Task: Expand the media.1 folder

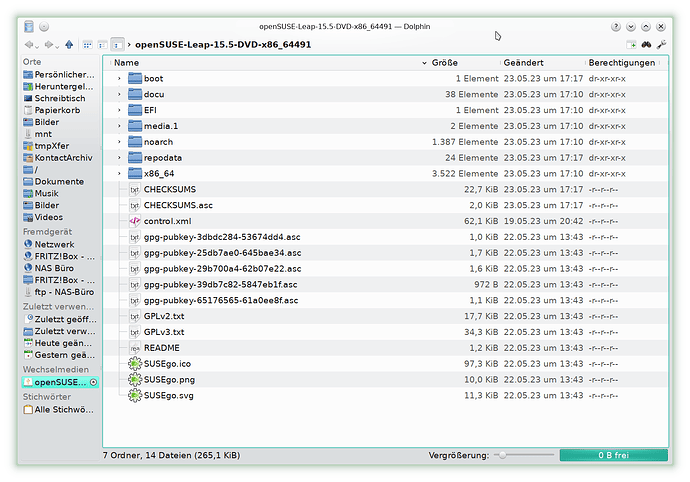Action: pos(119,126)
